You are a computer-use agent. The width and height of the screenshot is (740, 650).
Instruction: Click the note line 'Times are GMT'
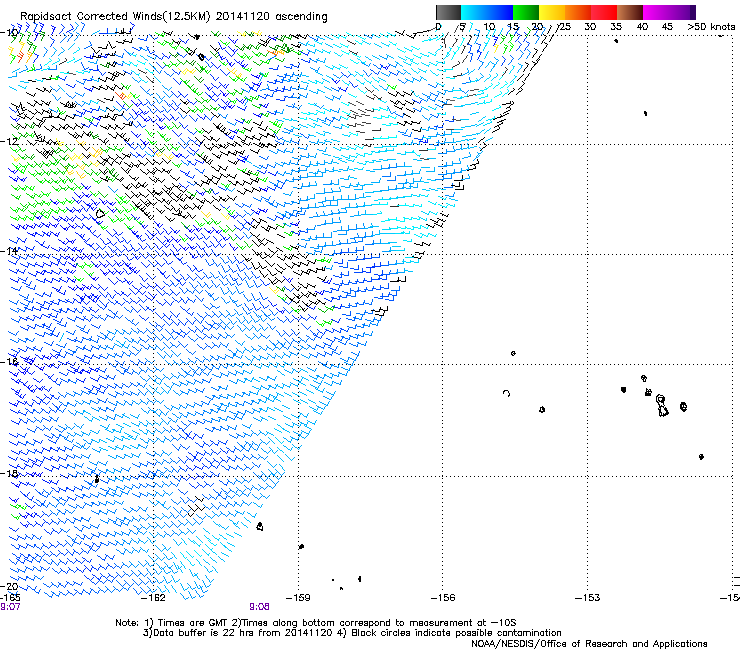tap(192, 623)
